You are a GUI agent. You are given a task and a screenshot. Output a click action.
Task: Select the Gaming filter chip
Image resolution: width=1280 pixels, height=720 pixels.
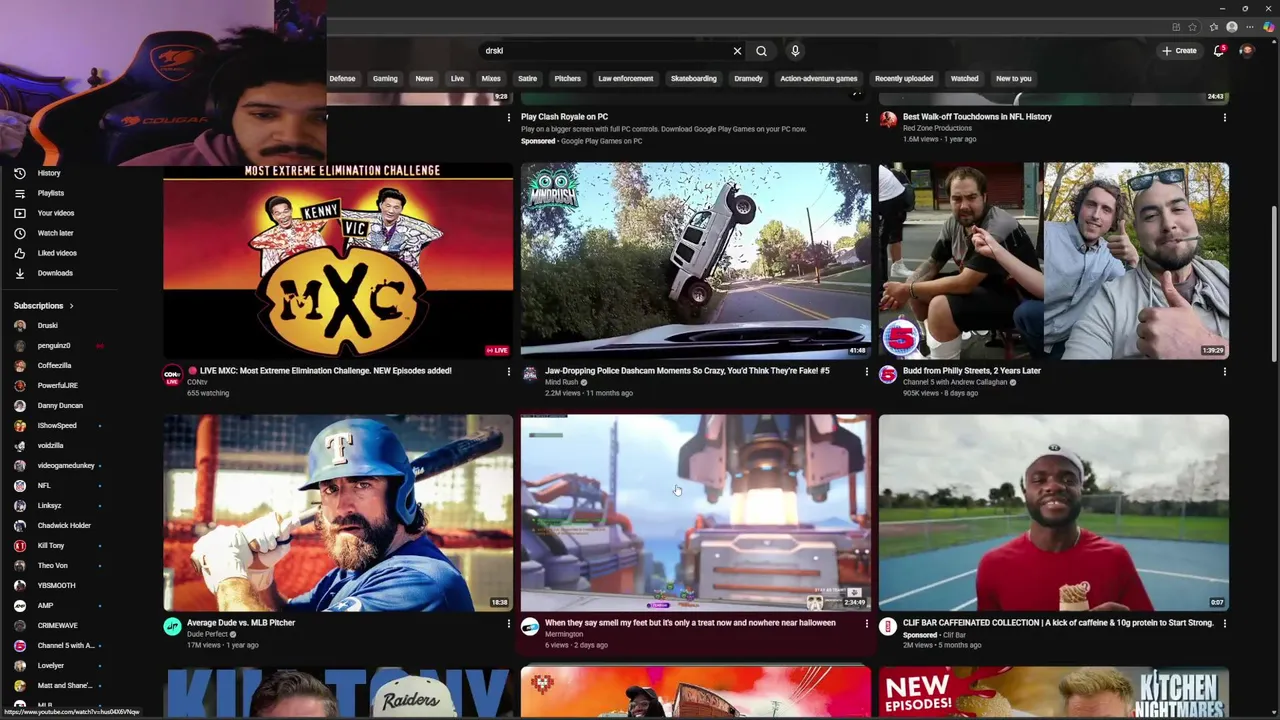[x=385, y=78]
